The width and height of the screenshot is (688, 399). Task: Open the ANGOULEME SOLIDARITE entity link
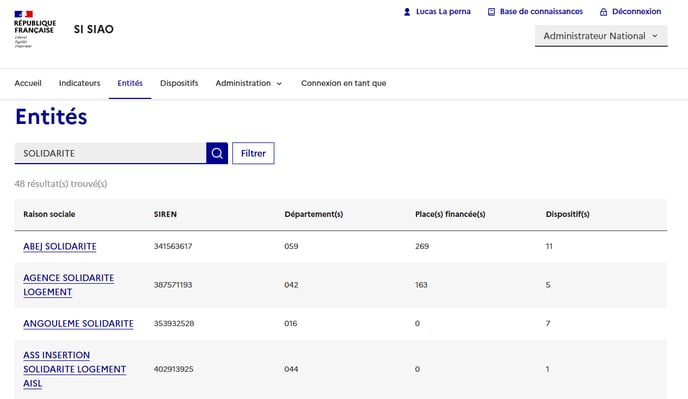79,324
